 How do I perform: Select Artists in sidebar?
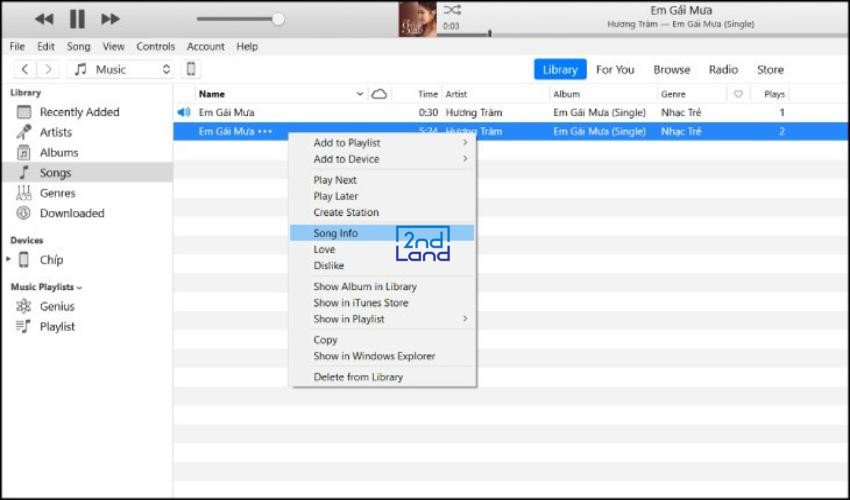tap(87, 132)
